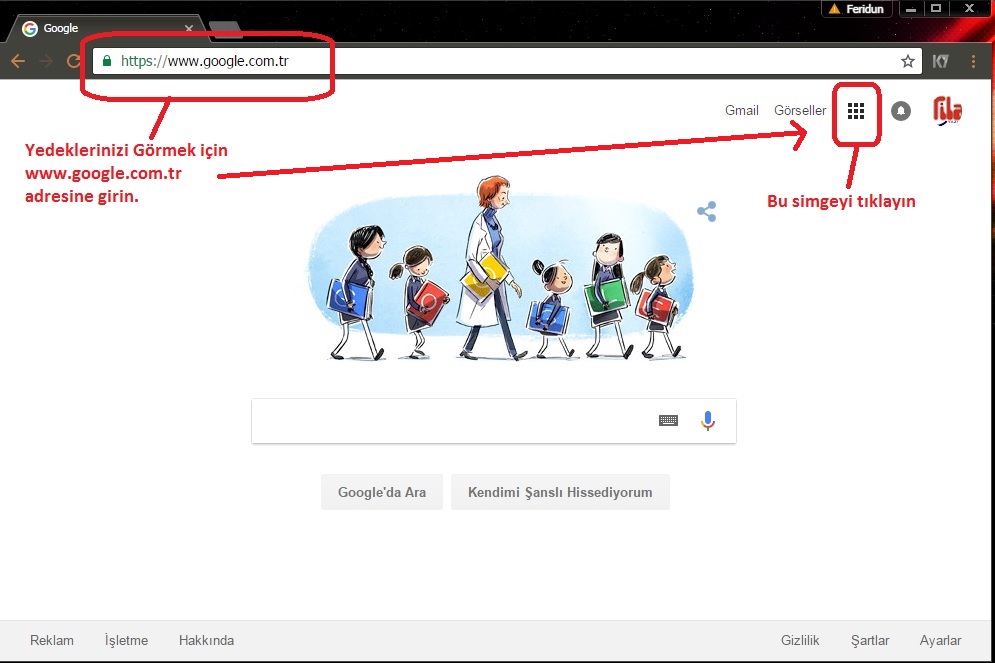Screen dimensions: 995x663
Task: Start voice search with the microphone
Action: (x=708, y=421)
